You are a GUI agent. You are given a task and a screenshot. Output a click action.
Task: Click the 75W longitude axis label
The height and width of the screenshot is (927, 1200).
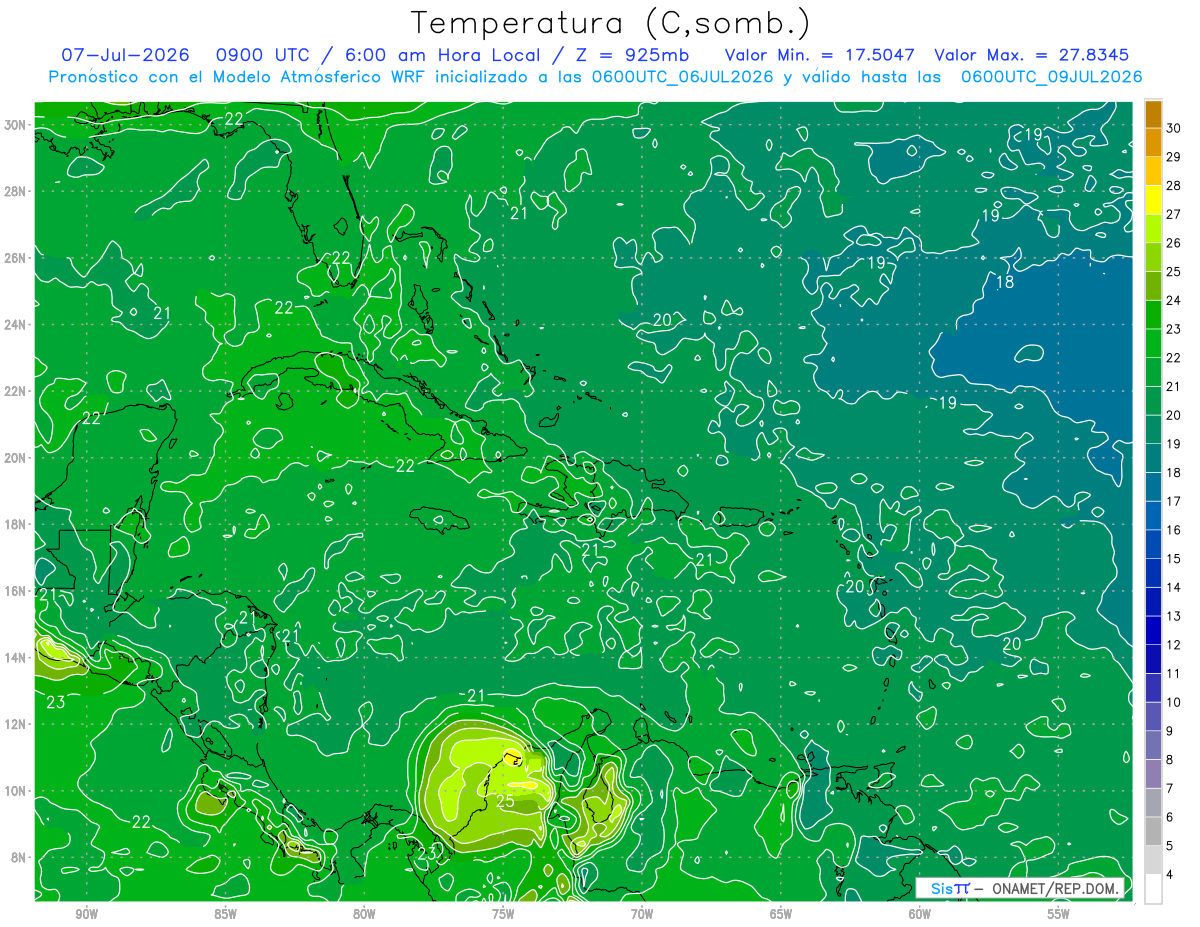coord(503,914)
